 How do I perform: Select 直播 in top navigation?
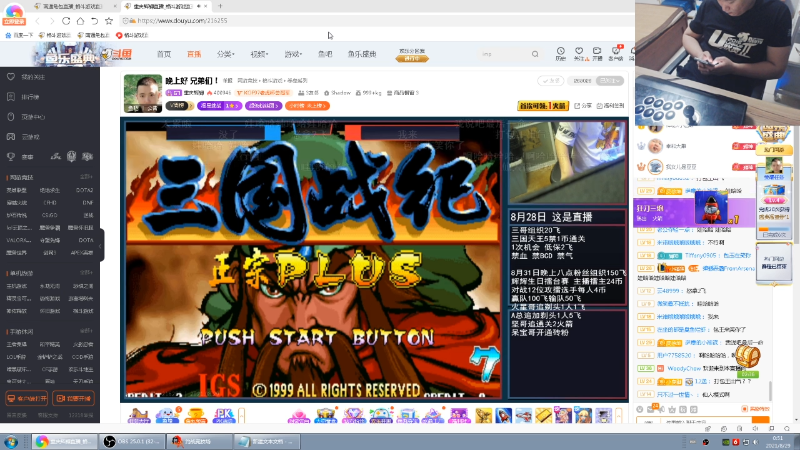coord(194,54)
